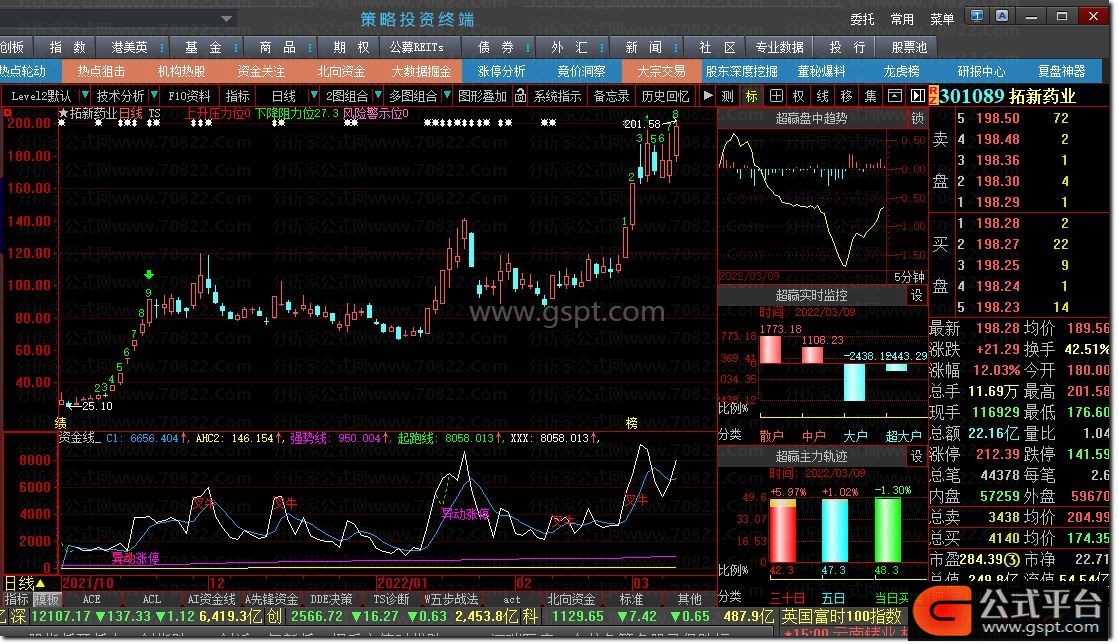Click the green down arrow signal on chart
1118x644 pixels.
(x=148, y=275)
